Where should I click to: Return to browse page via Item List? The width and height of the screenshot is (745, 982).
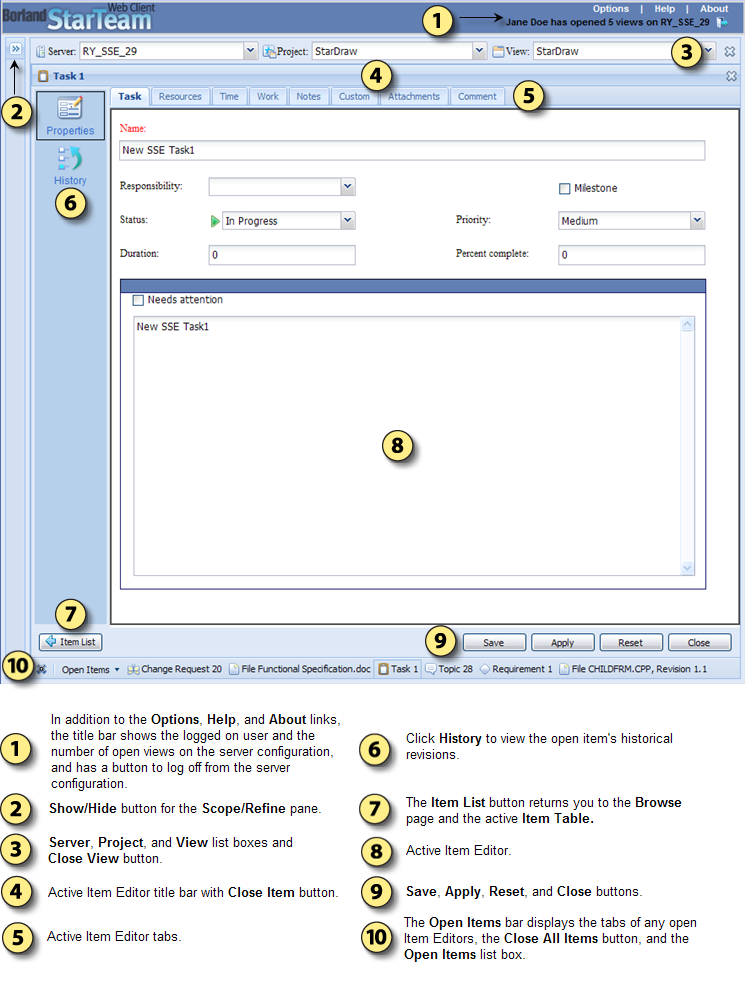(x=71, y=642)
